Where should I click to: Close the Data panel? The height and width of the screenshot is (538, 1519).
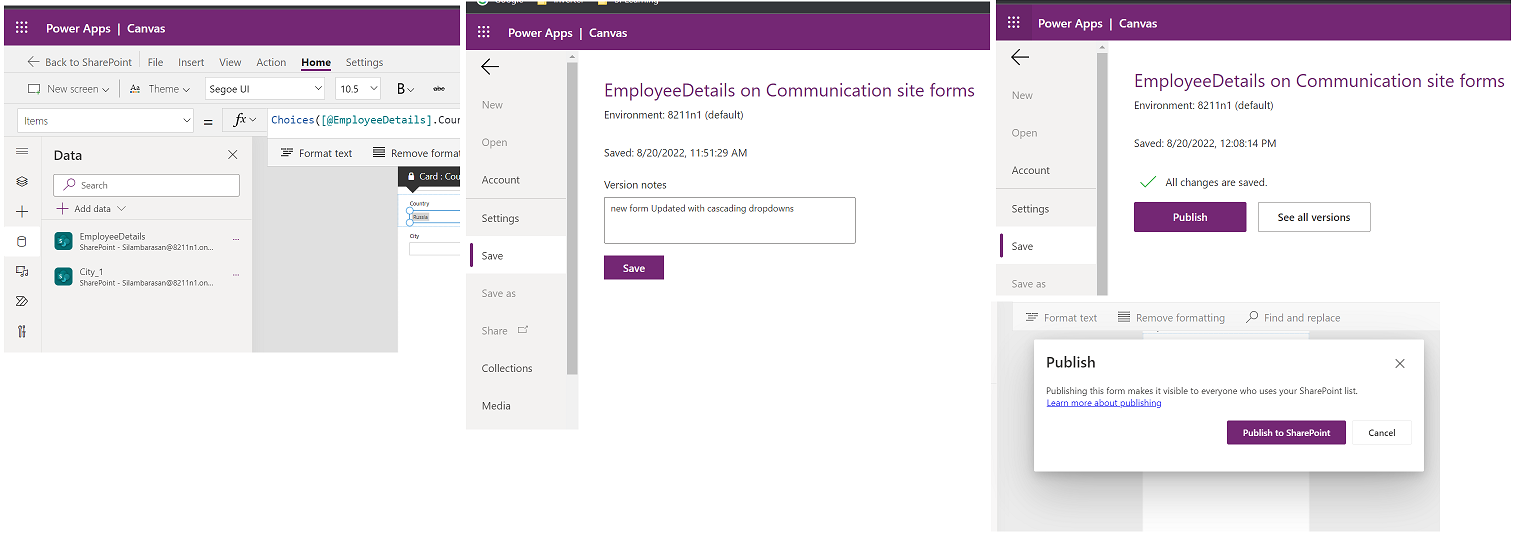point(233,155)
